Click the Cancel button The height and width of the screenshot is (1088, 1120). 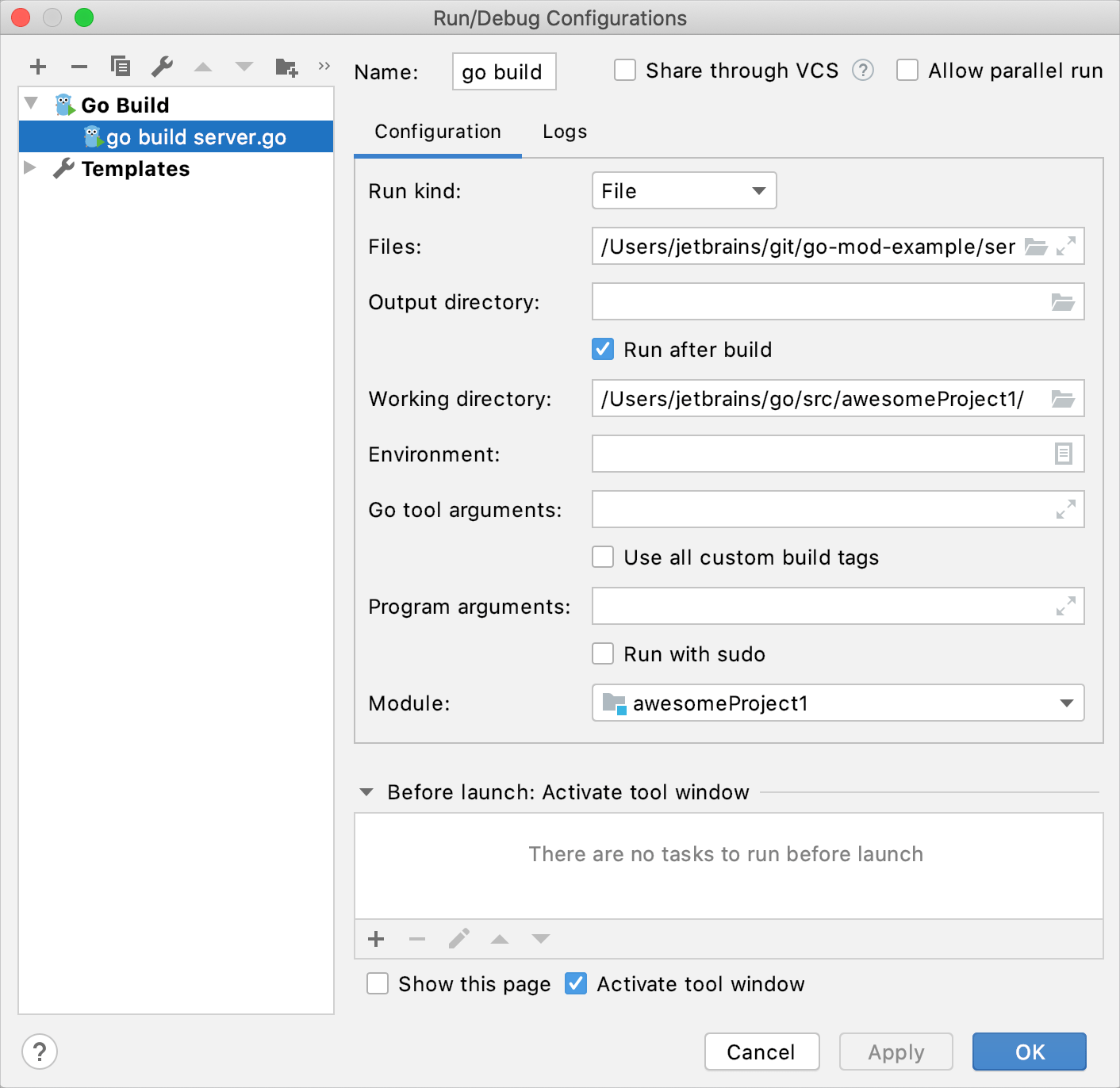(761, 1052)
